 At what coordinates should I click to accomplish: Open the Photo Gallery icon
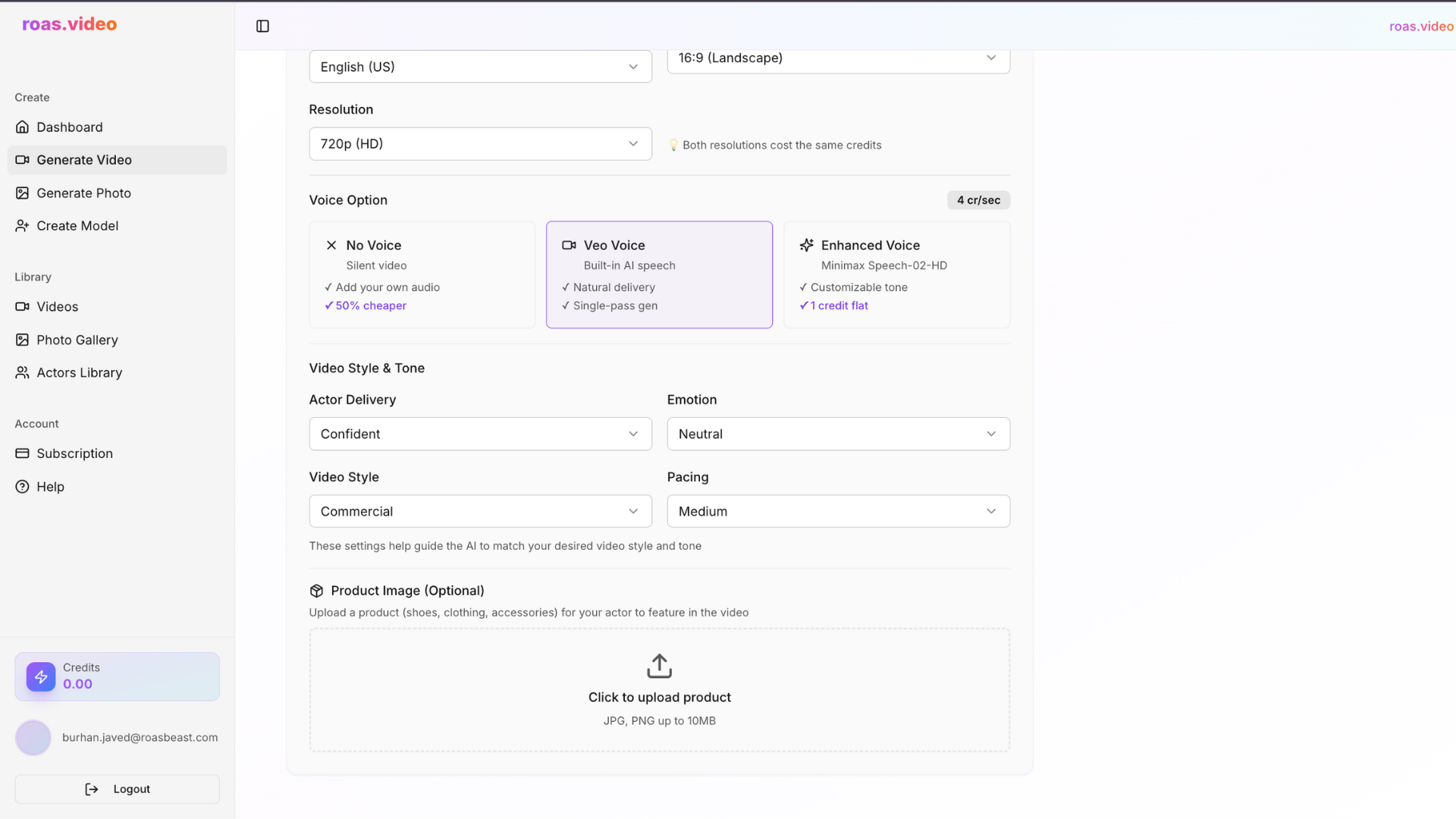(23, 340)
